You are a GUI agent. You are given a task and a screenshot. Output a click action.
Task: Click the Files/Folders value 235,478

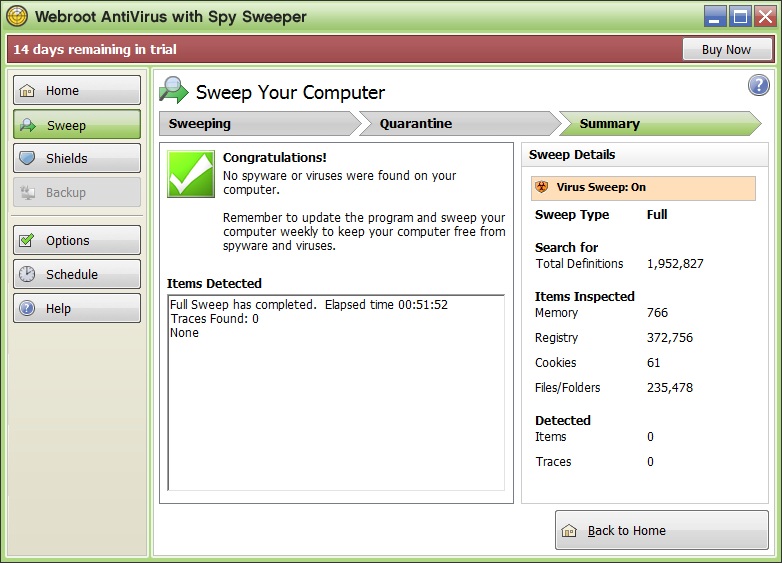click(670, 387)
